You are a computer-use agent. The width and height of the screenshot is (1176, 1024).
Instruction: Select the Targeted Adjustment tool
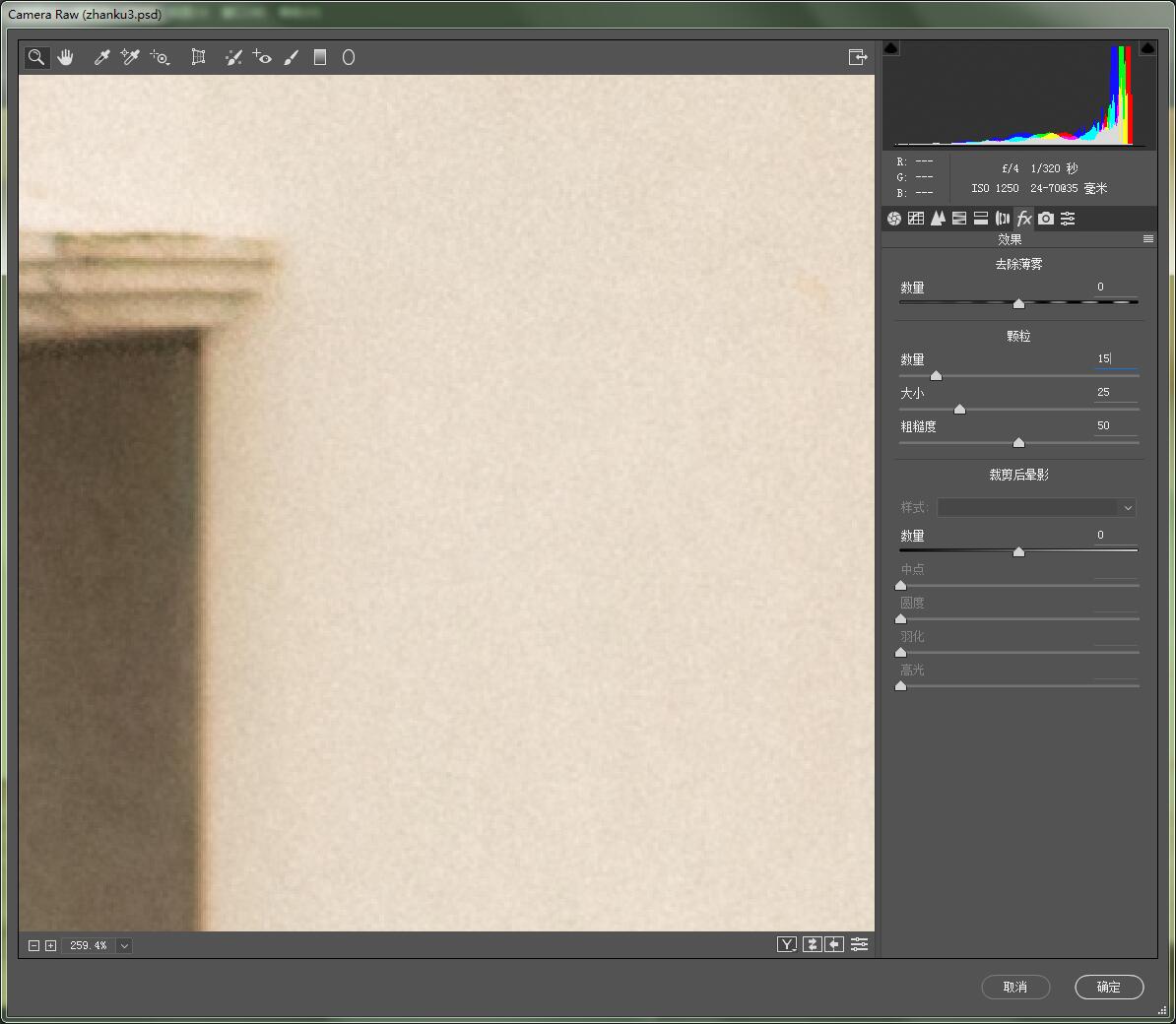(x=159, y=57)
